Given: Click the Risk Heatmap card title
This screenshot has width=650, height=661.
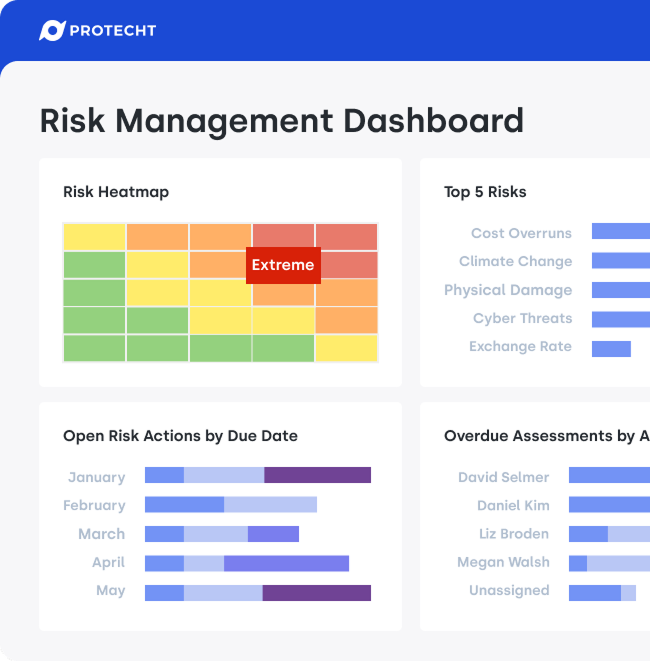Looking at the screenshot, I should (116, 192).
